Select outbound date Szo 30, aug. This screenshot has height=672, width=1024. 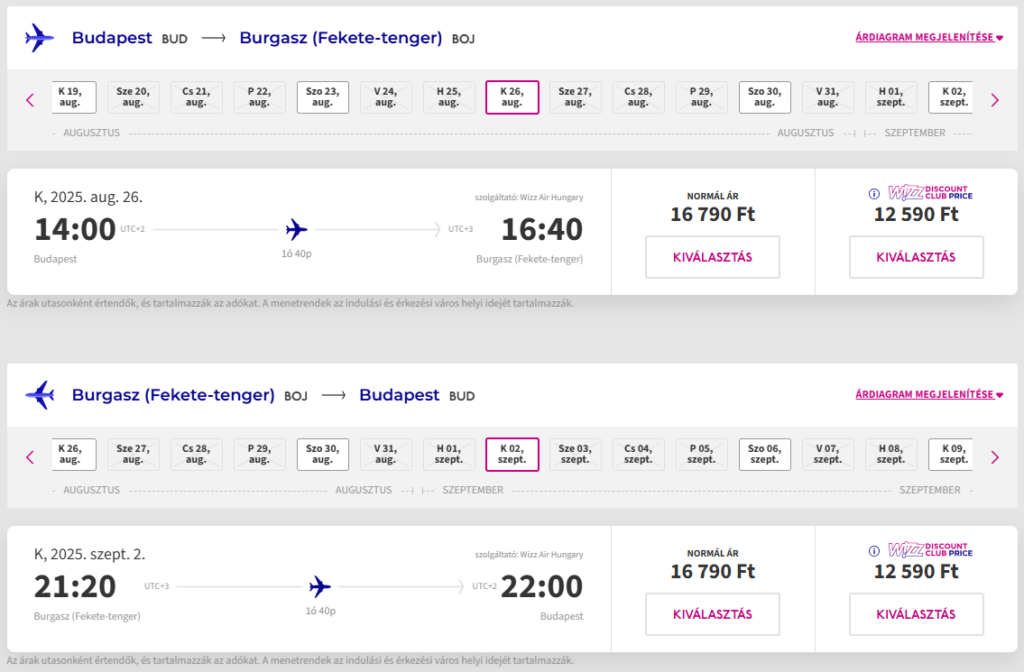[x=765, y=97]
